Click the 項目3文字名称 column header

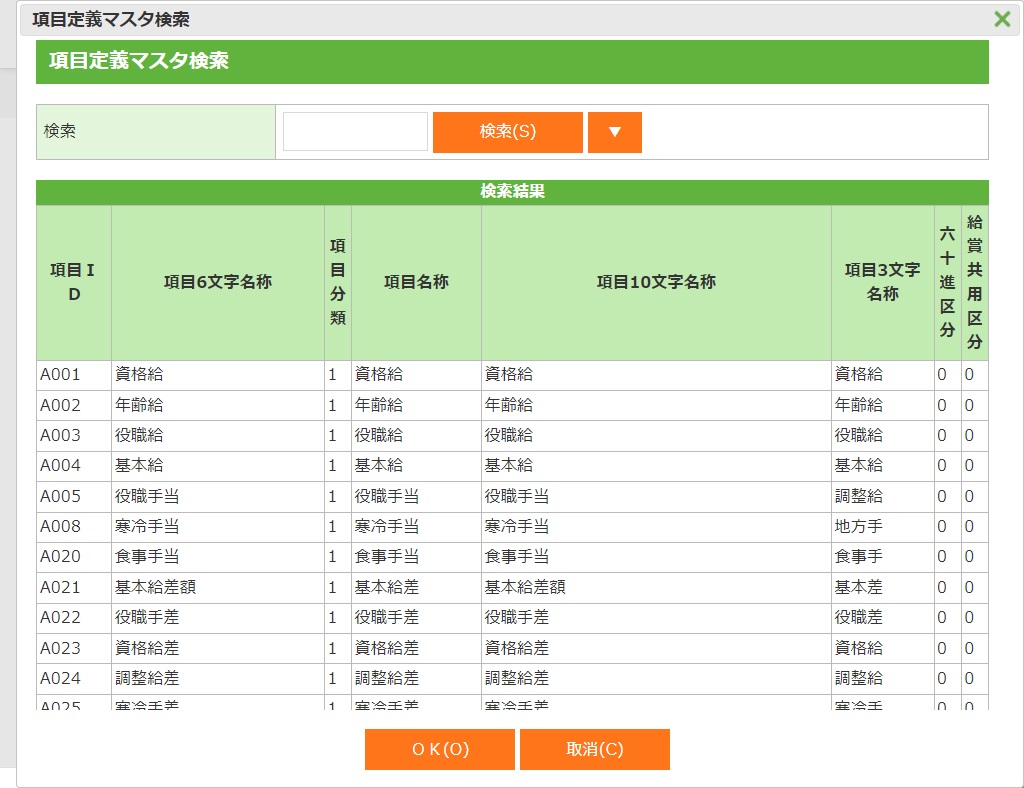click(x=882, y=282)
